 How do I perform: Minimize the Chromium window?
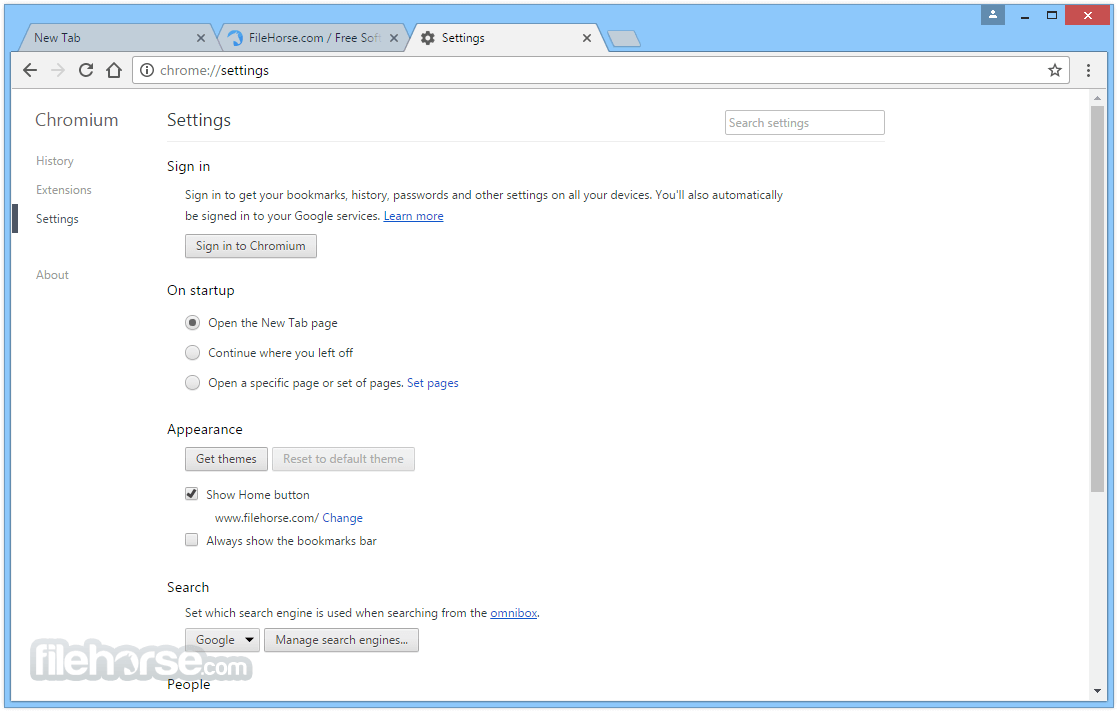pos(1025,16)
